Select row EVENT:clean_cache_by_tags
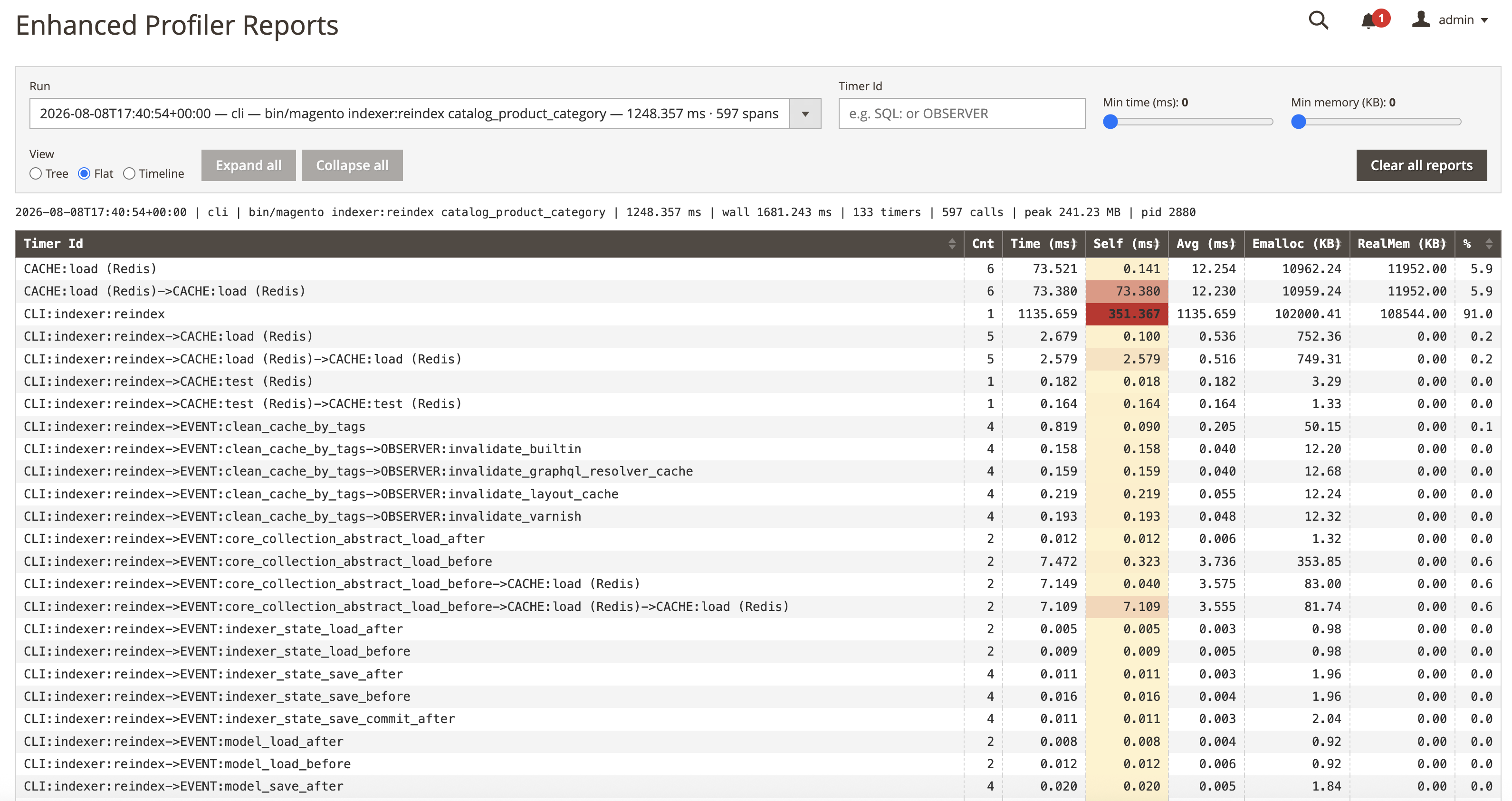 [758, 427]
